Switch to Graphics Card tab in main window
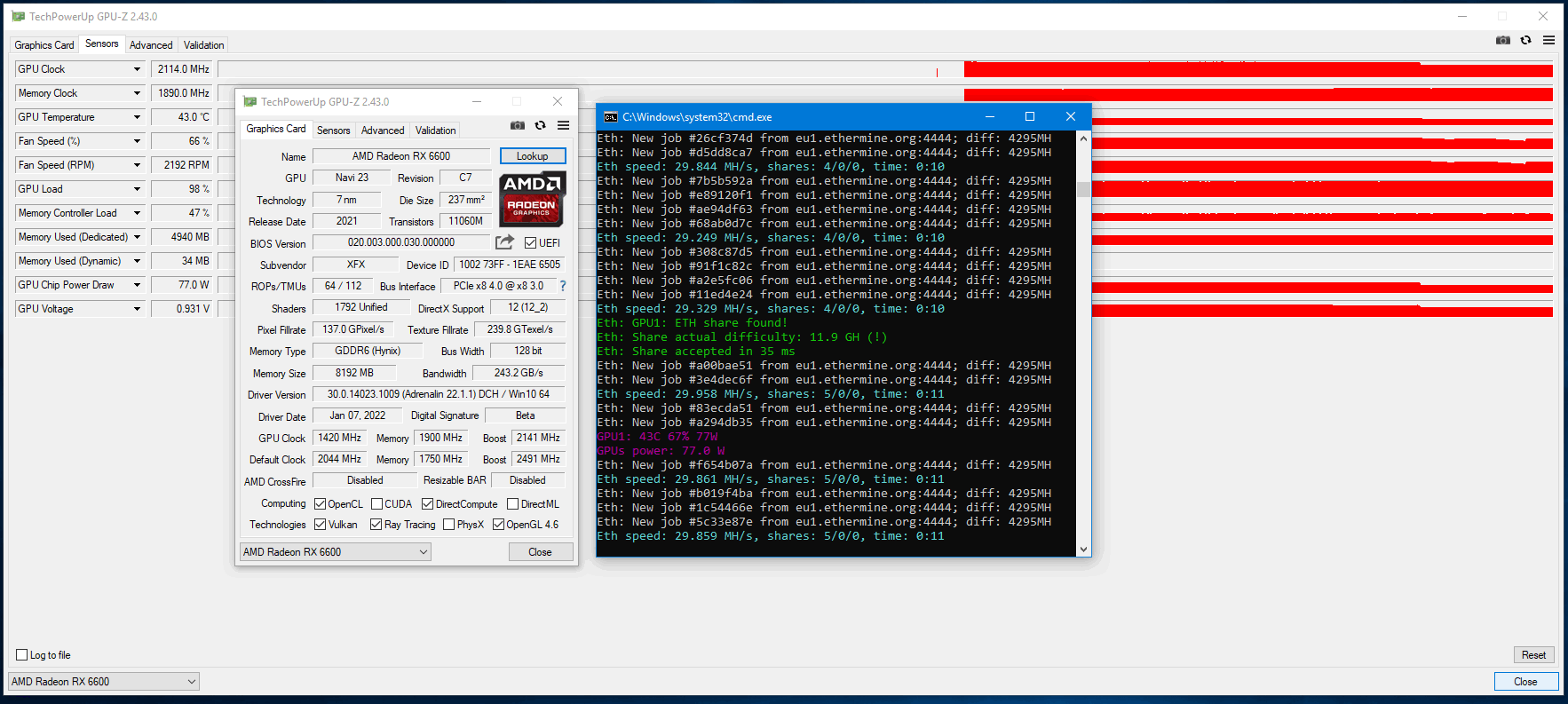 (x=44, y=44)
